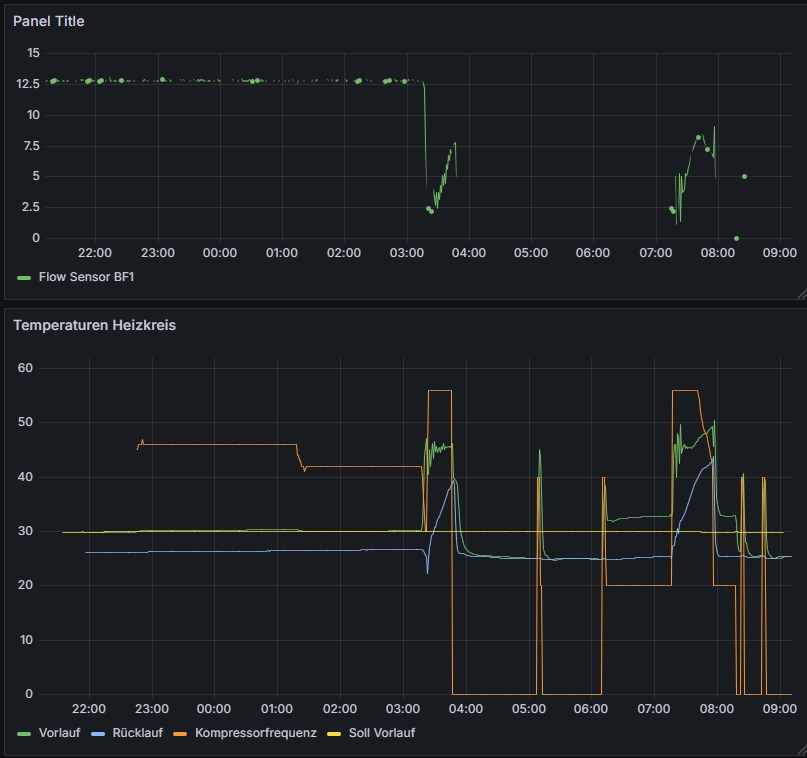Click the yellow Soll Vorlauf legend marker
The image size is (807, 758).
(336, 733)
